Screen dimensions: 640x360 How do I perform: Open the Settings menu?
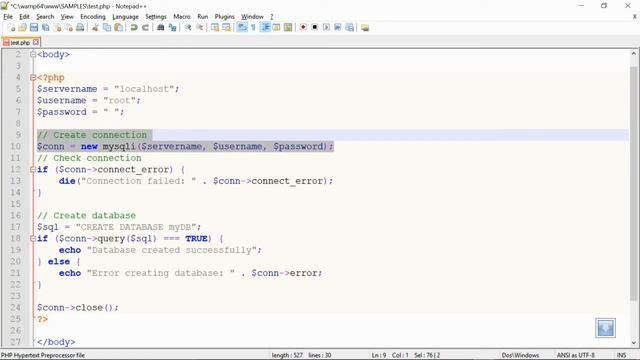[156, 17]
